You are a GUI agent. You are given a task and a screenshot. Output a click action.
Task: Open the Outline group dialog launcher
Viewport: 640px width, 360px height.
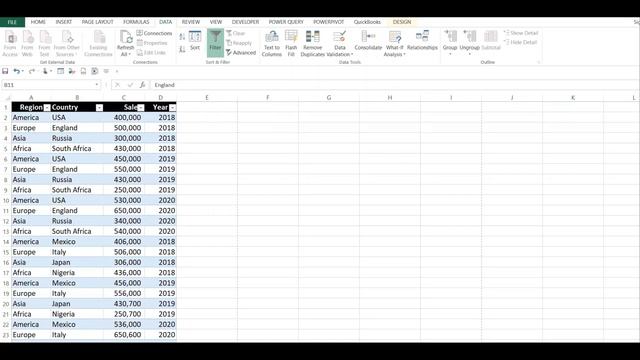point(539,62)
